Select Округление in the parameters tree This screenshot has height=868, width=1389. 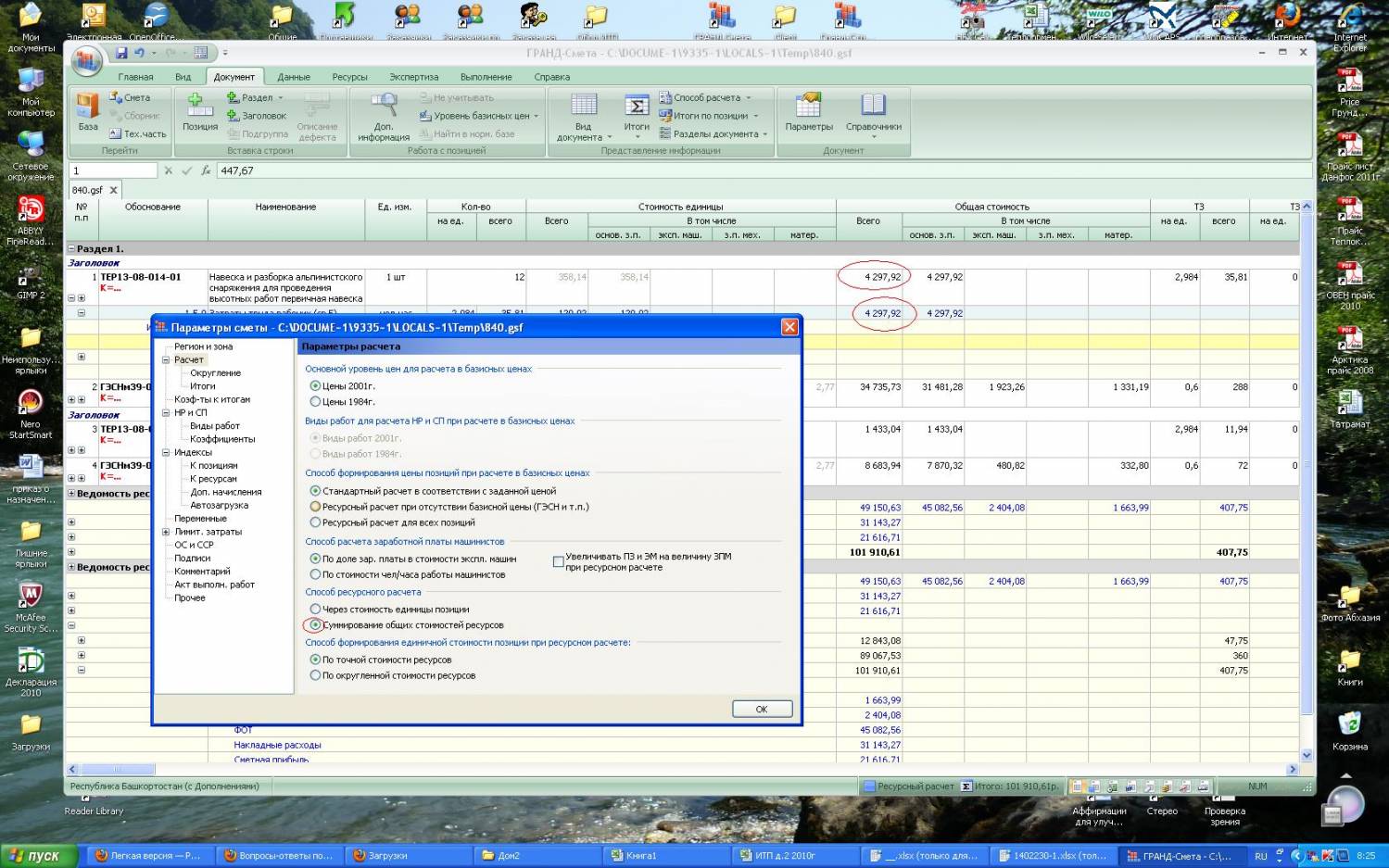215,373
